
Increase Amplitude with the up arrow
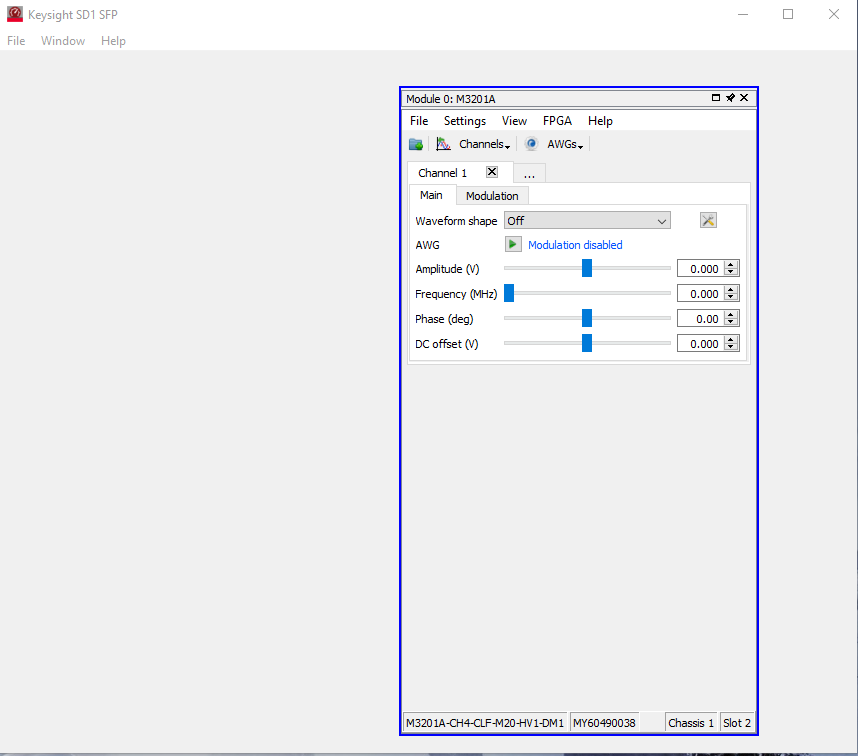(x=731, y=265)
